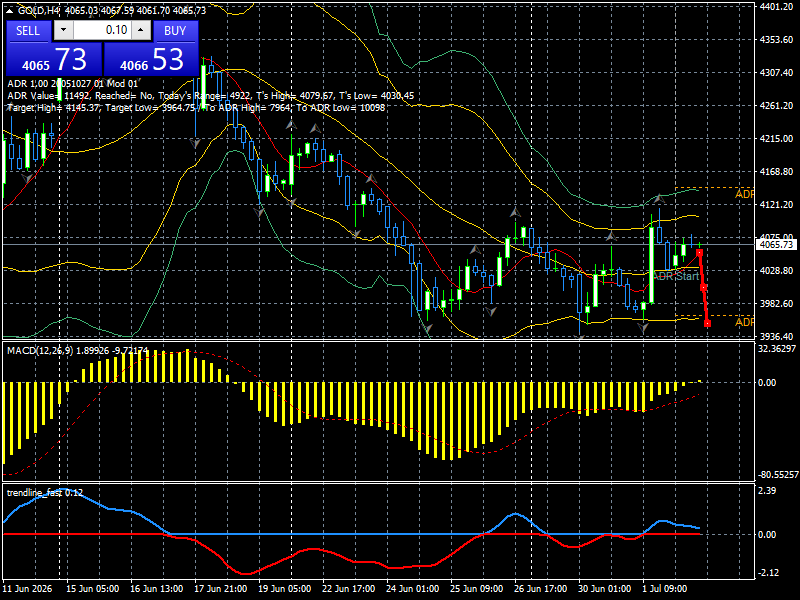Click the 3982.60 price axis label
The image size is (800, 600).
click(776, 304)
